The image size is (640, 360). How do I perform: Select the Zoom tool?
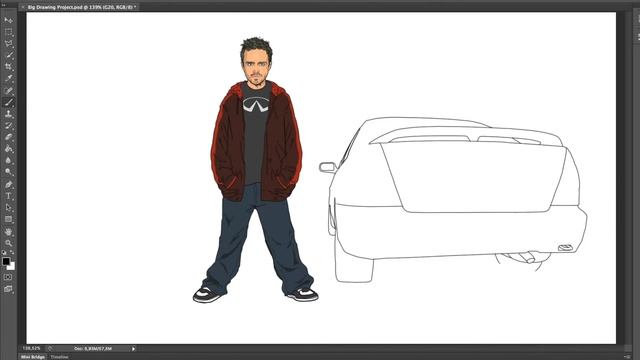pyautogui.click(x=8, y=243)
